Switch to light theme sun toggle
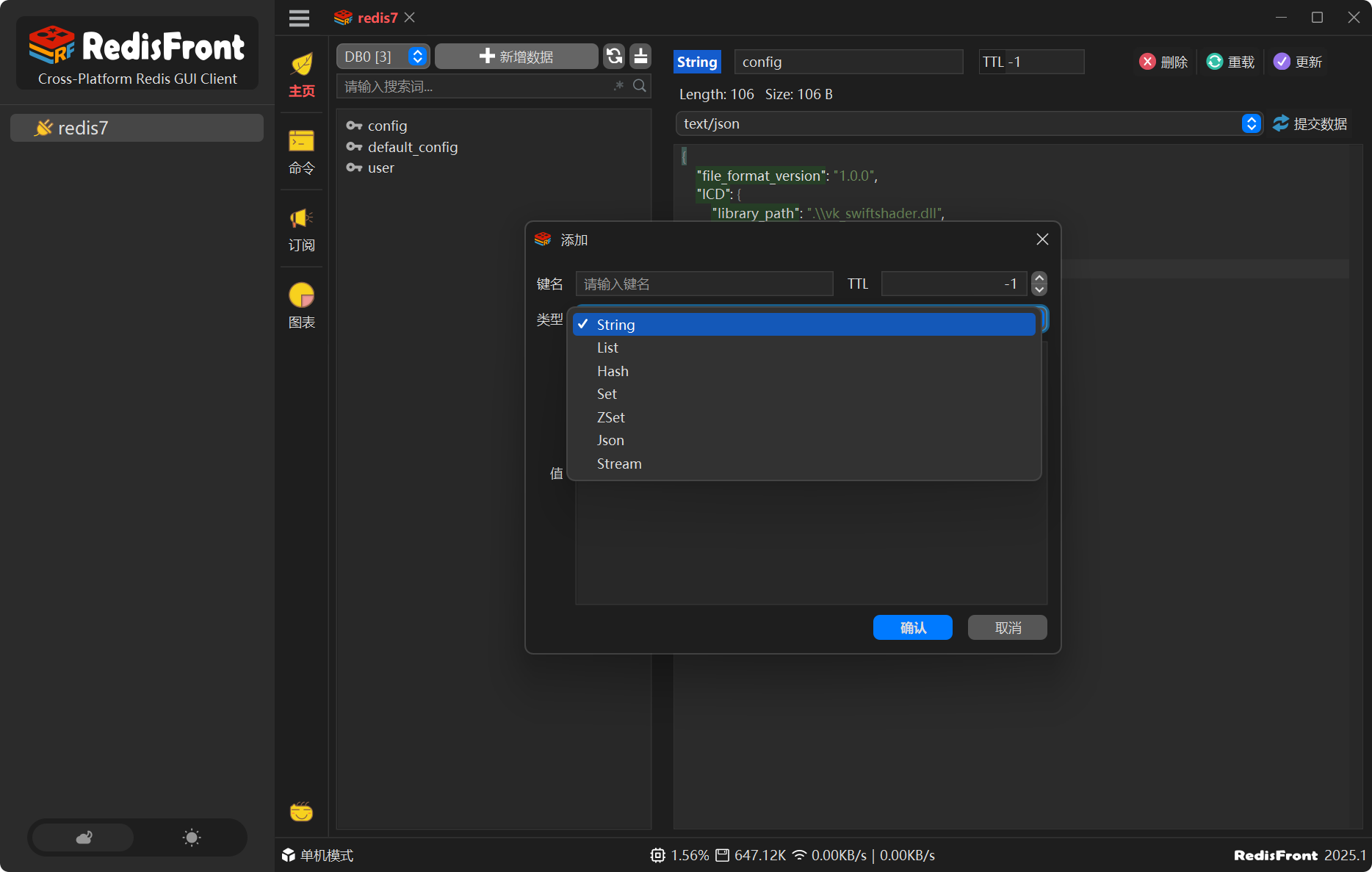 point(192,837)
